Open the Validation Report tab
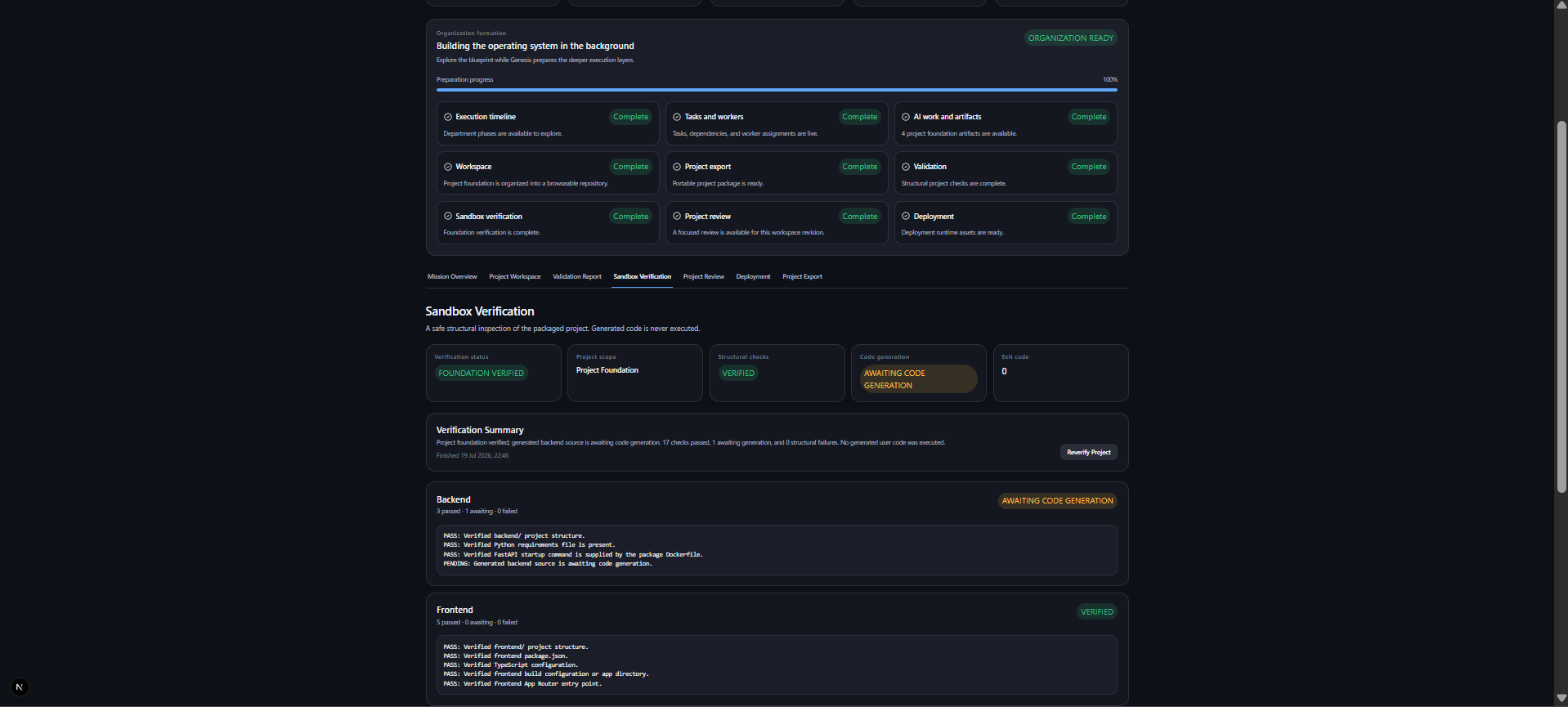The image size is (1568, 707). [577, 277]
